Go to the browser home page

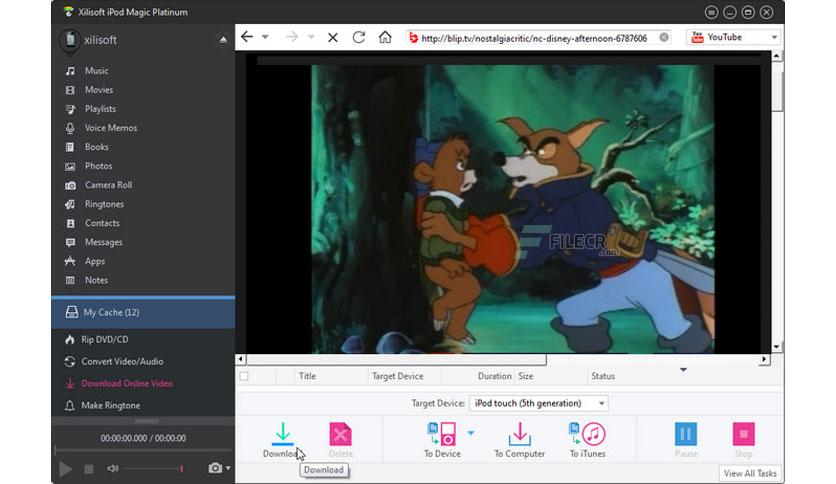click(385, 37)
